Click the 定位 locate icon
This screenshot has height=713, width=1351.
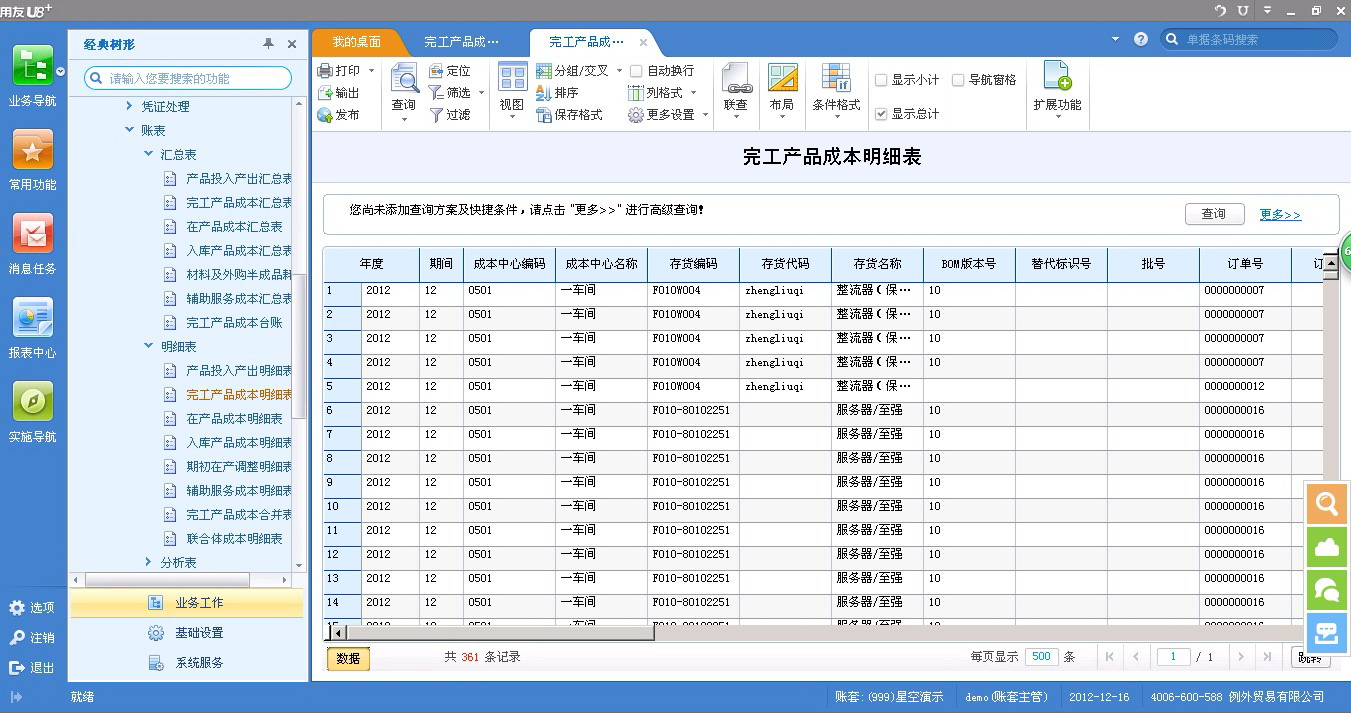click(436, 71)
